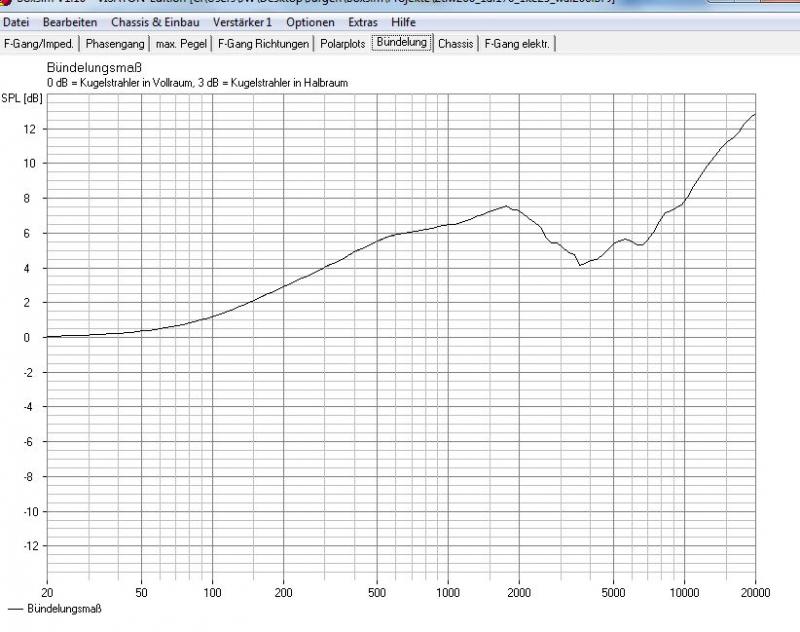View the Polarplots tab
This screenshot has height=632, width=800.
(x=343, y=43)
